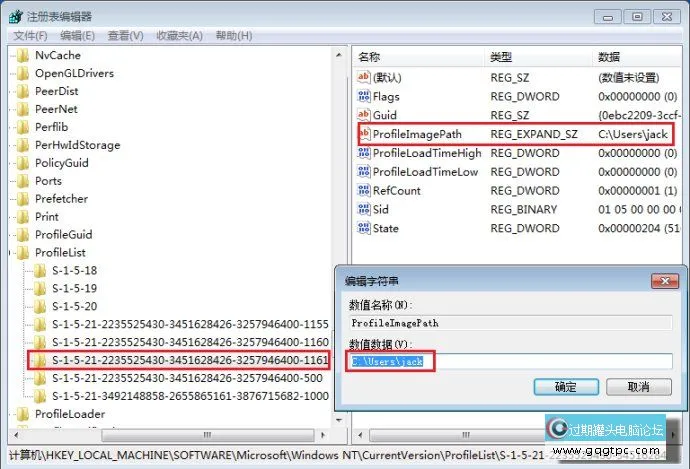Screen dimensions: 690x469
Task: Click the Prefetcher folder icon
Action: [23, 199]
